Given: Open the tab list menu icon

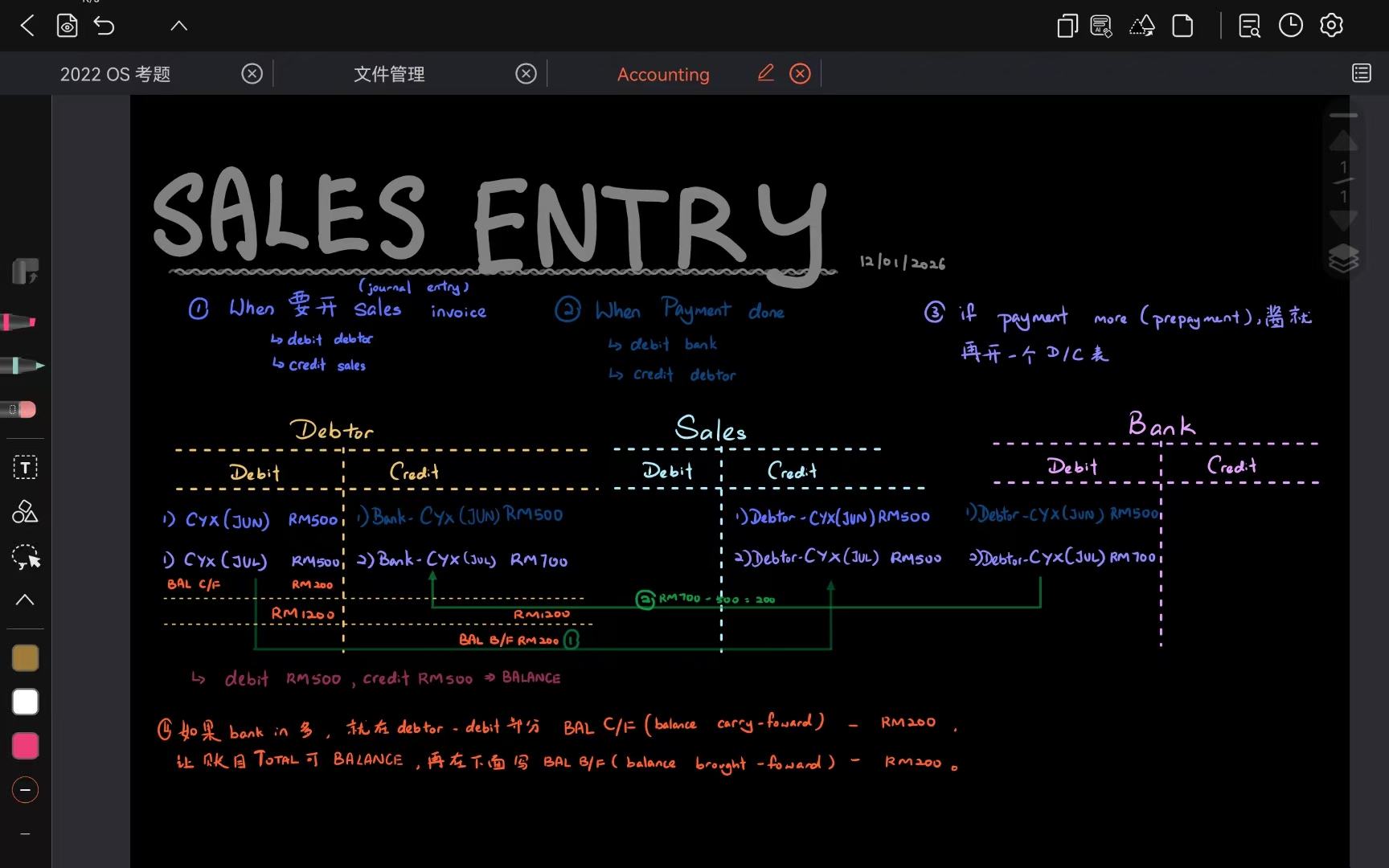Looking at the screenshot, I should coord(1361,74).
